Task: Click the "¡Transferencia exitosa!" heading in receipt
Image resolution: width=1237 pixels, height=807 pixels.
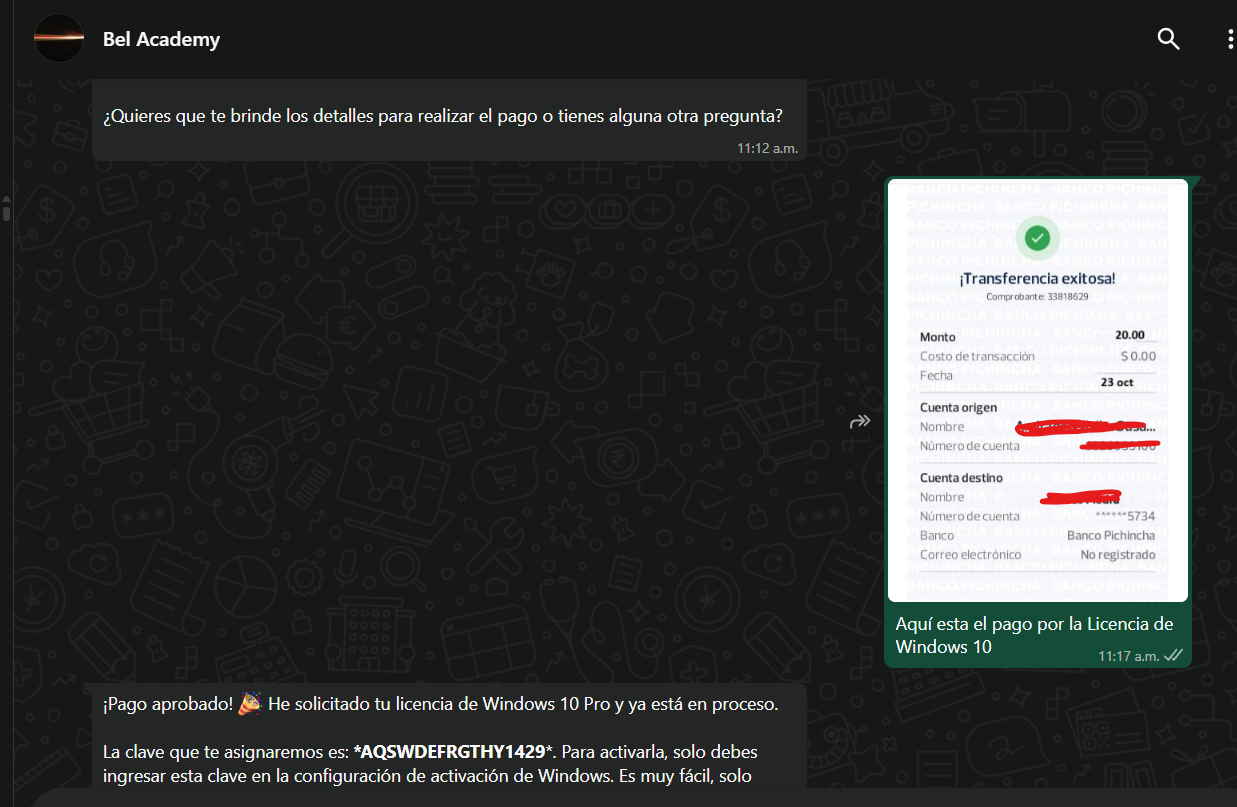Action: [1037, 278]
